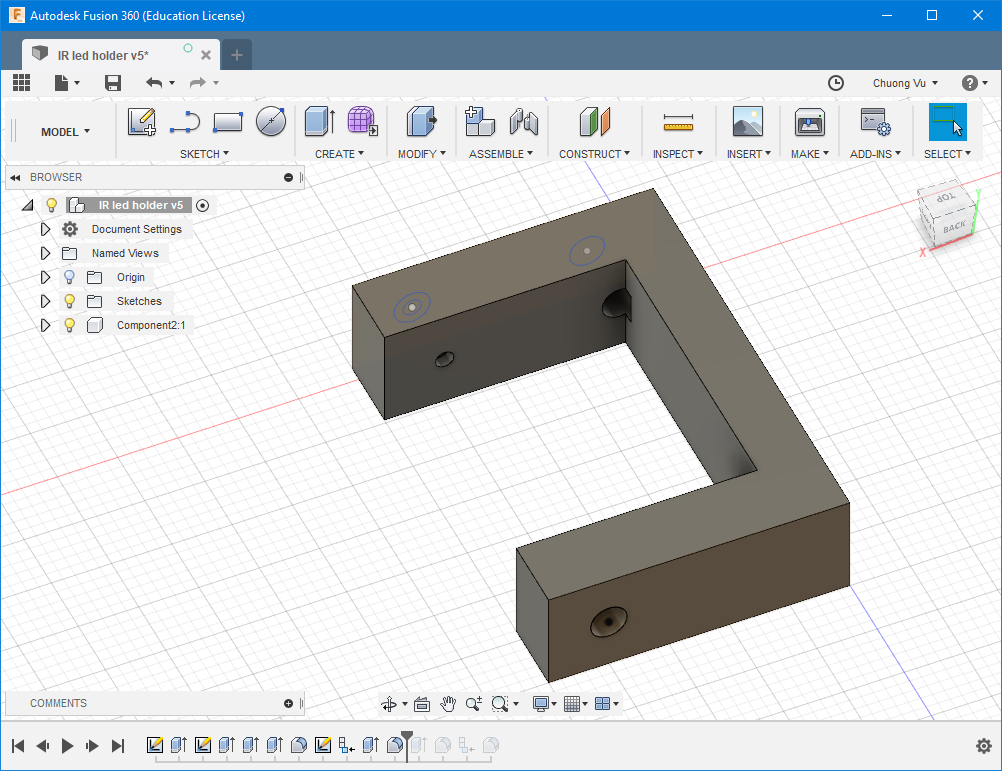Open the data panel grid icon
1002x771 pixels.
(22, 82)
